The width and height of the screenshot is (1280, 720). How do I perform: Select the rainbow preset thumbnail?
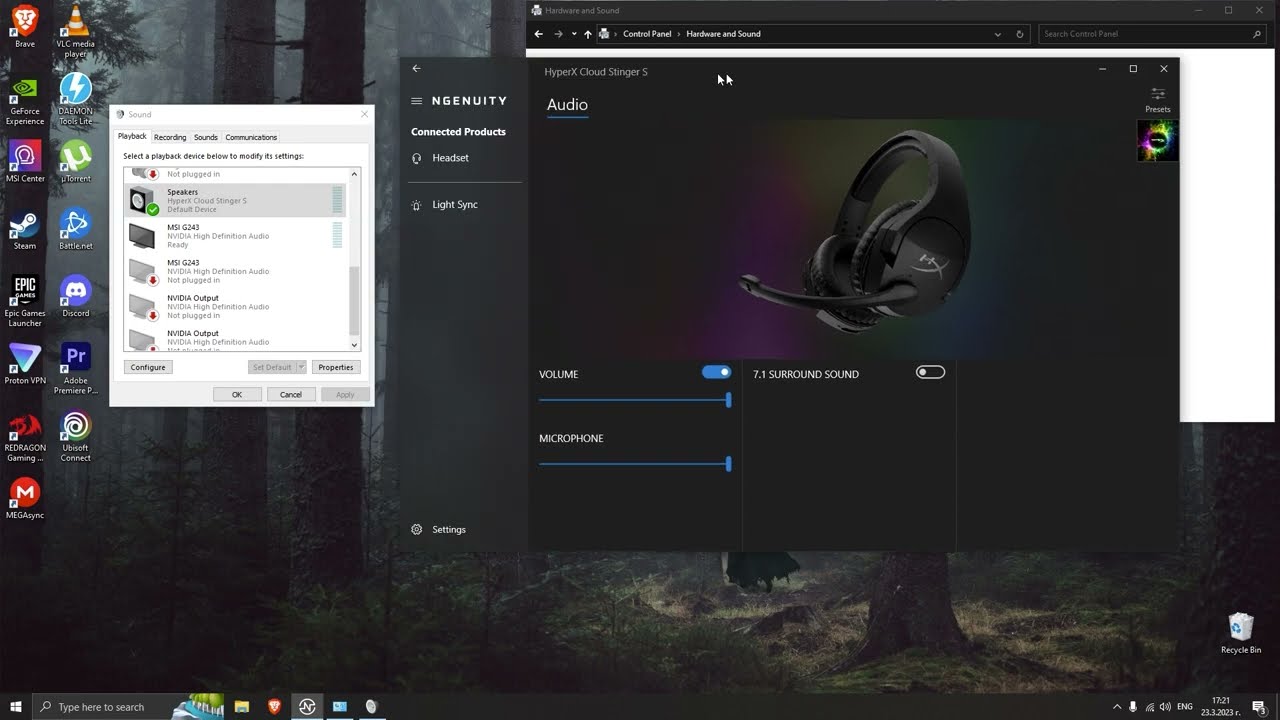1158,141
